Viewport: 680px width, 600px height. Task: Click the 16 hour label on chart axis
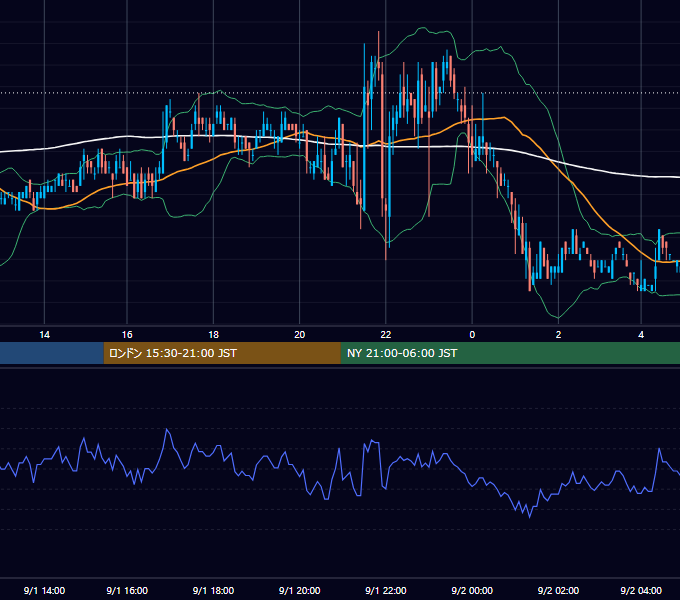point(127,335)
